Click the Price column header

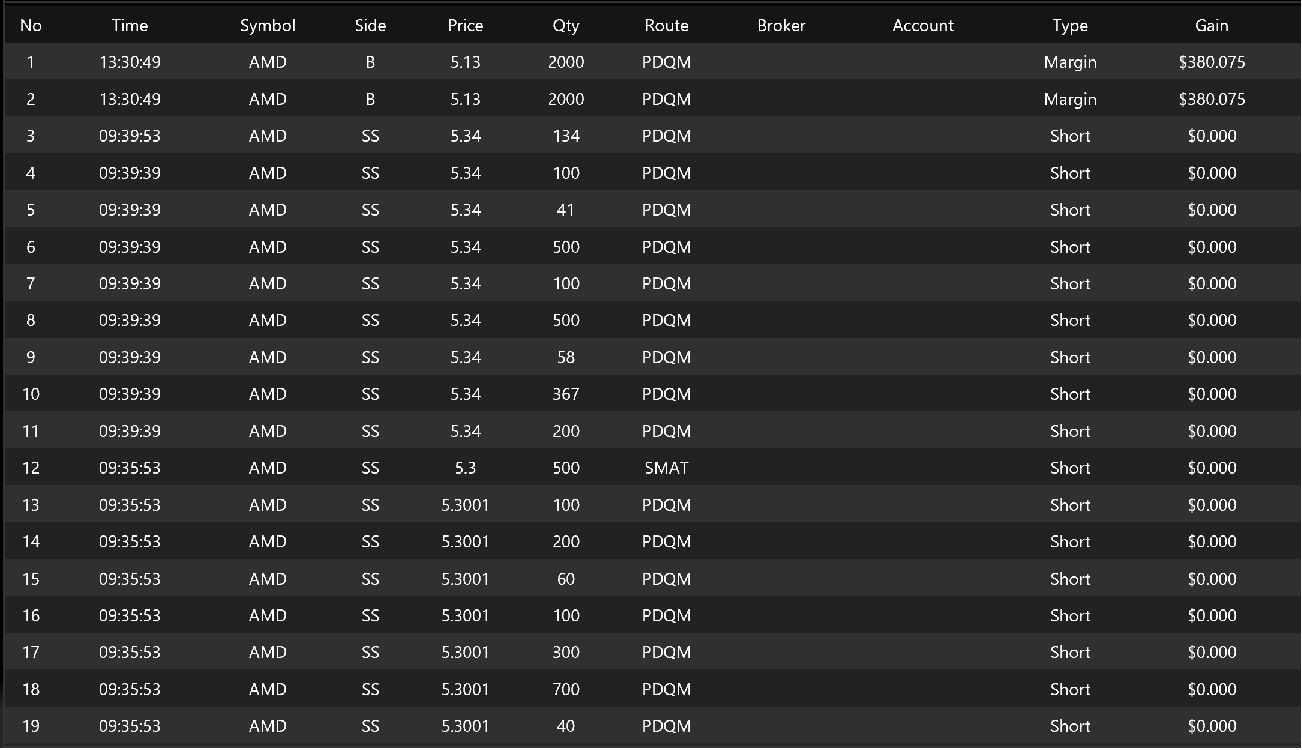pos(465,26)
